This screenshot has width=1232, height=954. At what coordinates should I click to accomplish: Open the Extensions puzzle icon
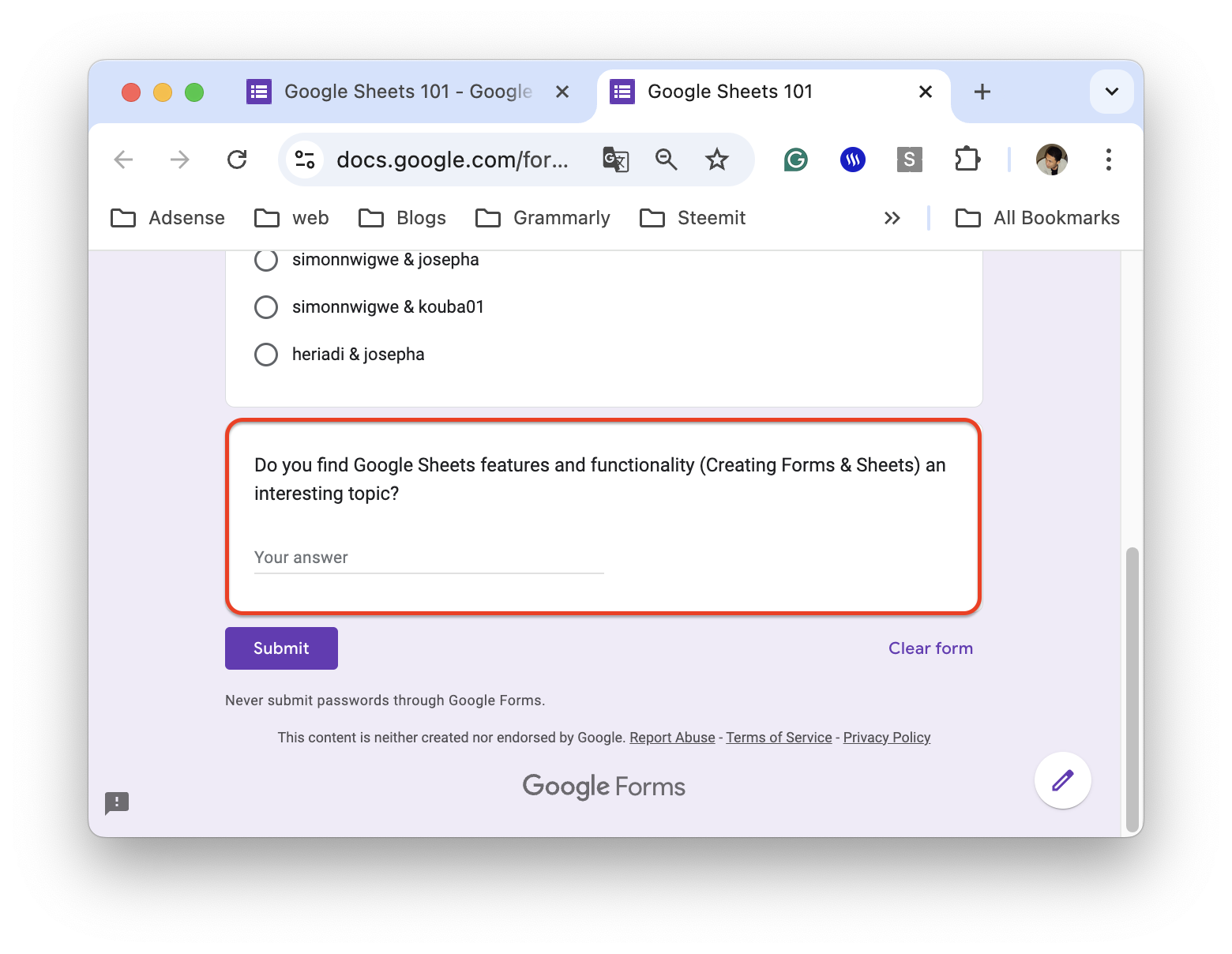tap(967, 160)
